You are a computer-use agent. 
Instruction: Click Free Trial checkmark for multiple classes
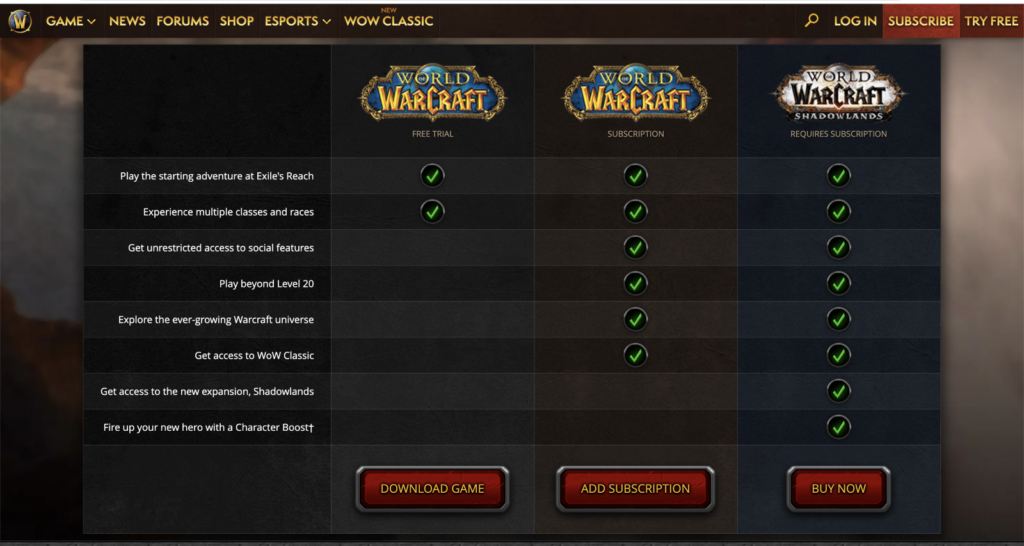[x=432, y=212]
